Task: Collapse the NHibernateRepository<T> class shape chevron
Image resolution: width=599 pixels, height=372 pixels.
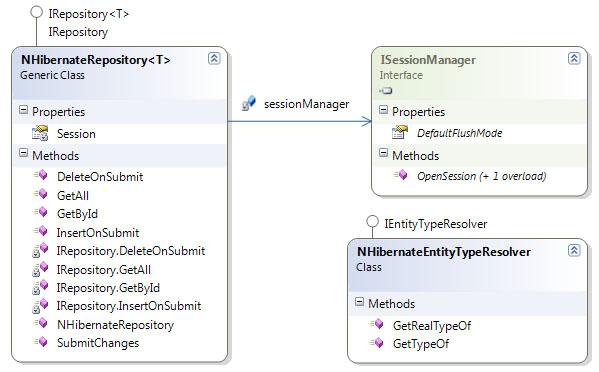Action: [x=214, y=58]
